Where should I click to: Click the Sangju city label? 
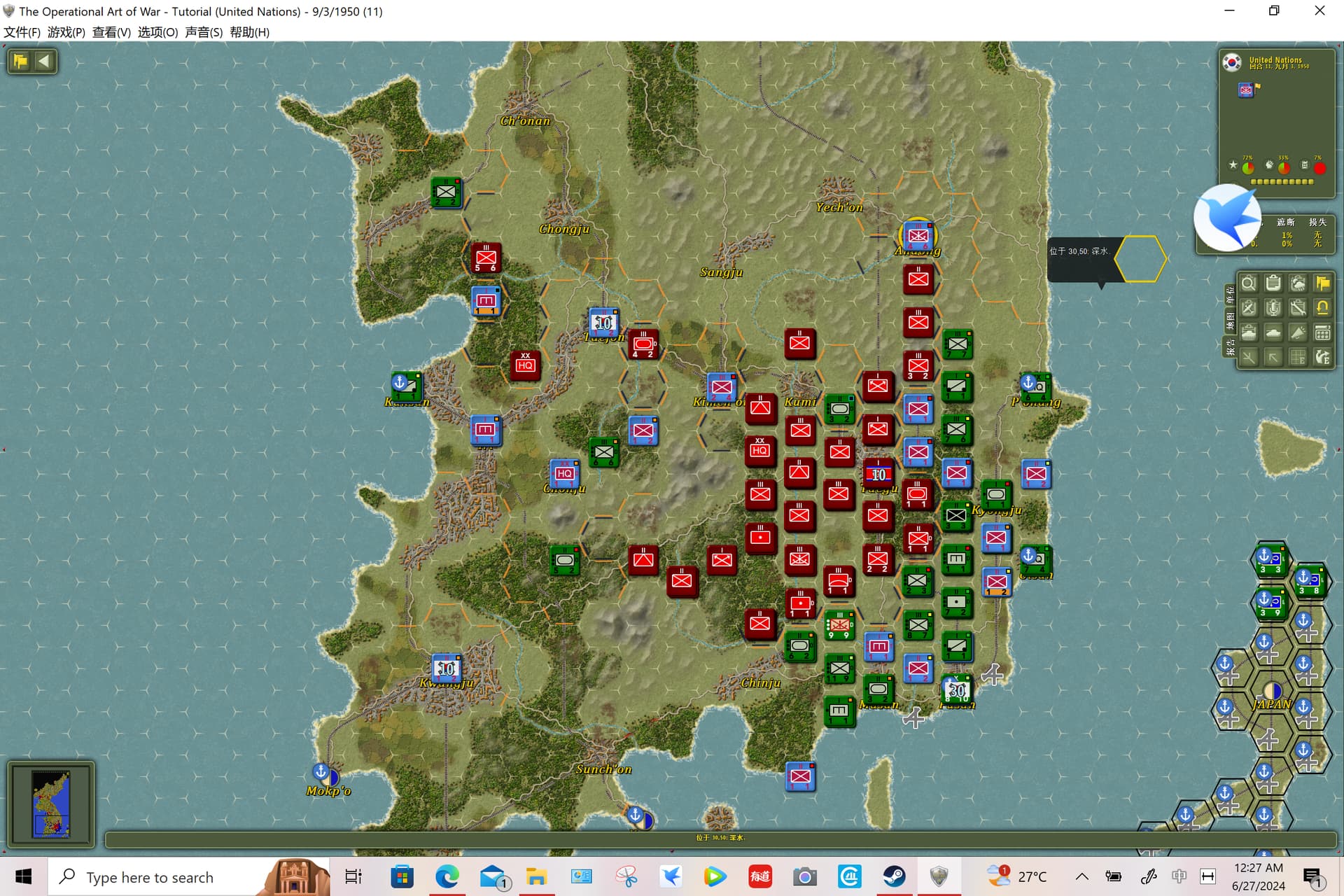[x=721, y=272]
